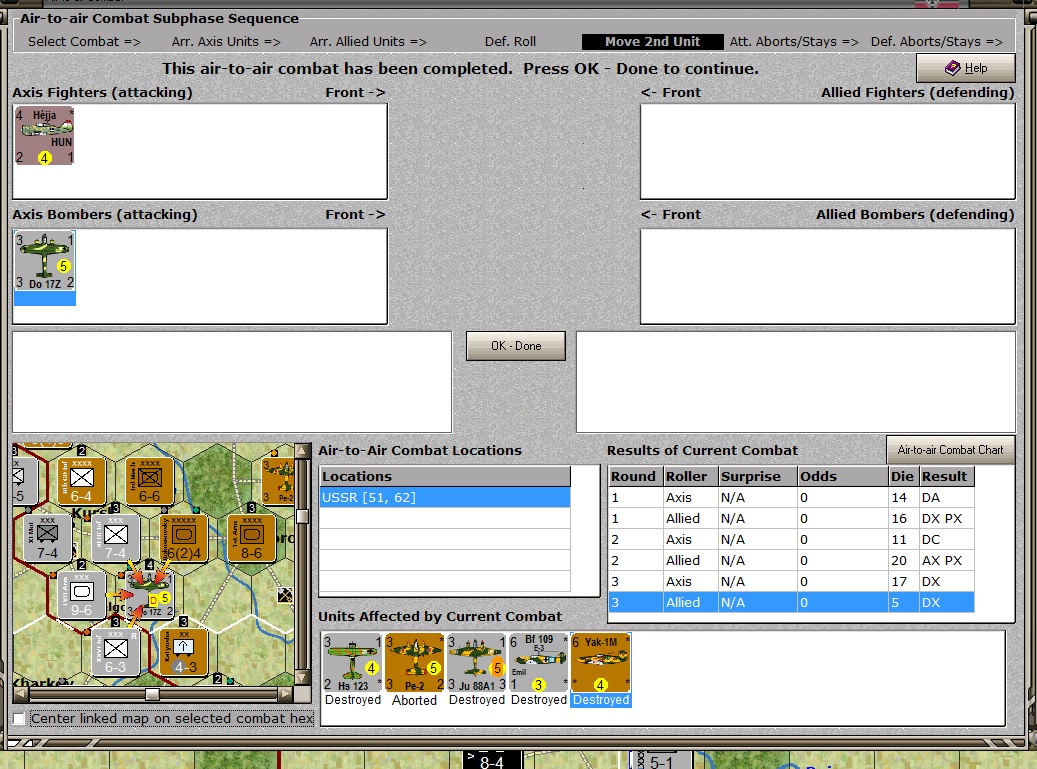
Task: Select the Select Combat subphase step
Action: click(84, 42)
